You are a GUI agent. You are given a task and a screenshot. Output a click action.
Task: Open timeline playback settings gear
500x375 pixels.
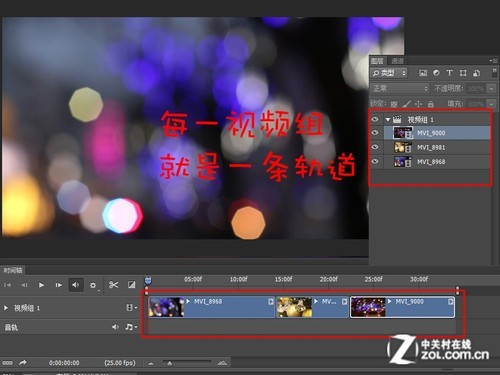[x=93, y=285]
